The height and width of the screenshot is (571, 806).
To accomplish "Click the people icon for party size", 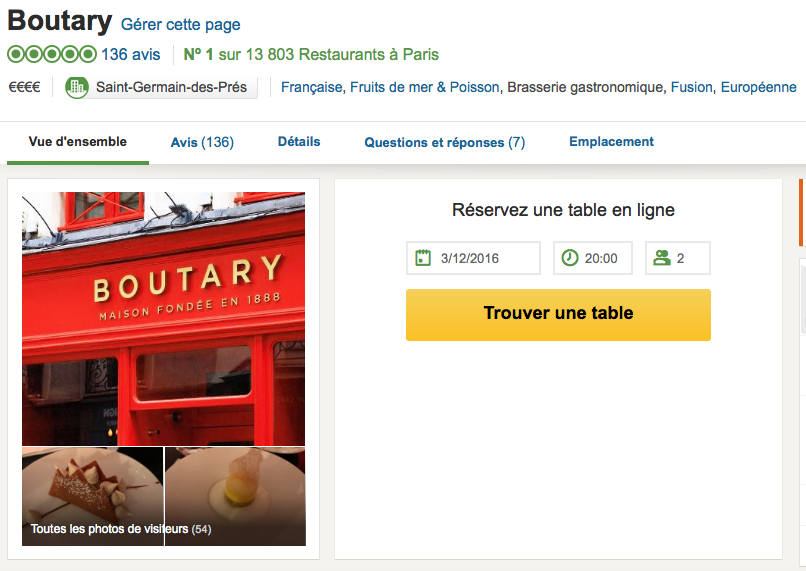I will (662, 257).
